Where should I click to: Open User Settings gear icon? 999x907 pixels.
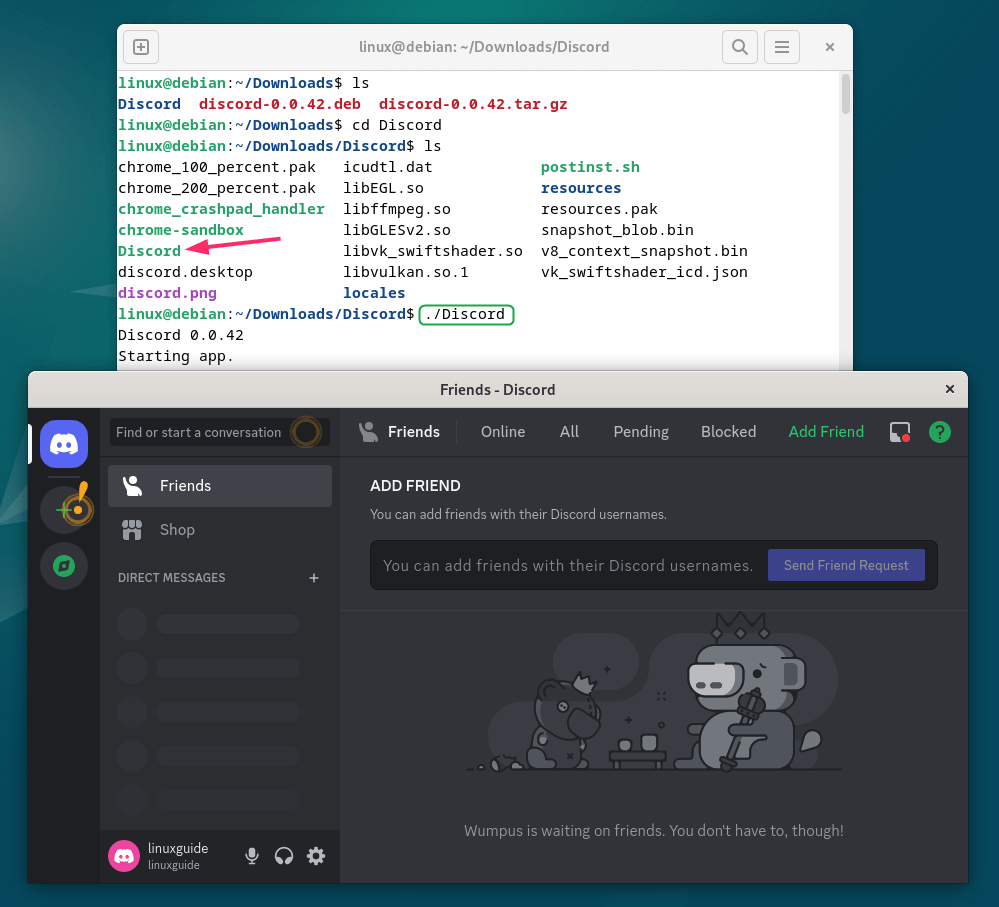pyautogui.click(x=316, y=856)
